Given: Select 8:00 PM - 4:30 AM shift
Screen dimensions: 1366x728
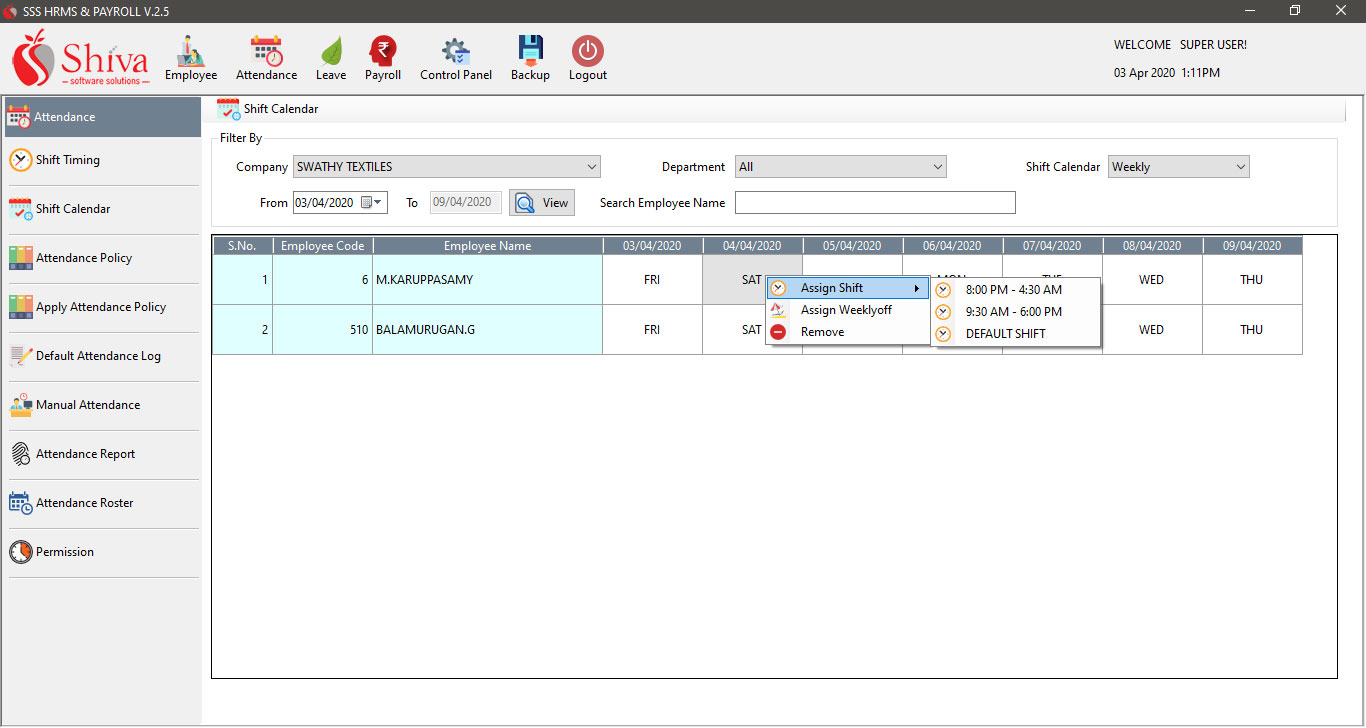Looking at the screenshot, I should pyautogui.click(x=1013, y=290).
